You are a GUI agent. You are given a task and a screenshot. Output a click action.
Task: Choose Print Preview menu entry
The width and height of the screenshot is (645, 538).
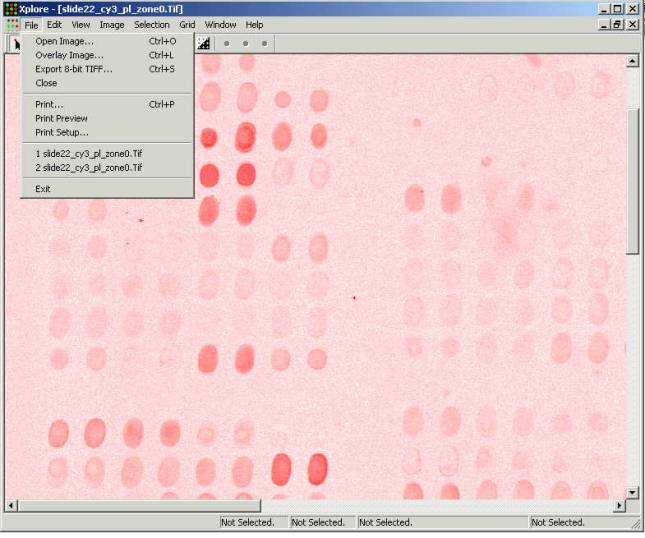pos(107,118)
